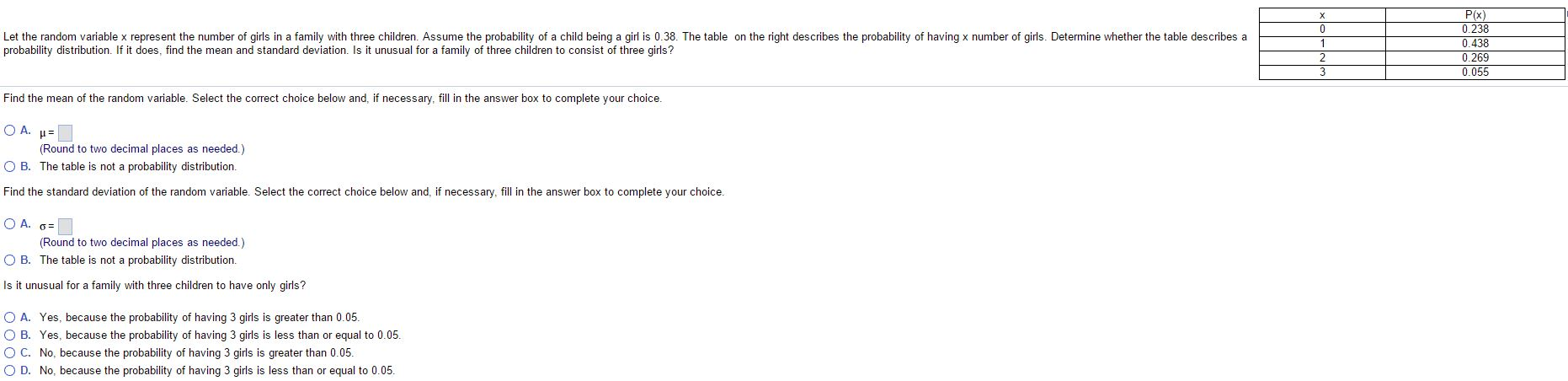1568x381 pixels.
Task: Select mean option B, not a probability distribution
Action: 9,166
